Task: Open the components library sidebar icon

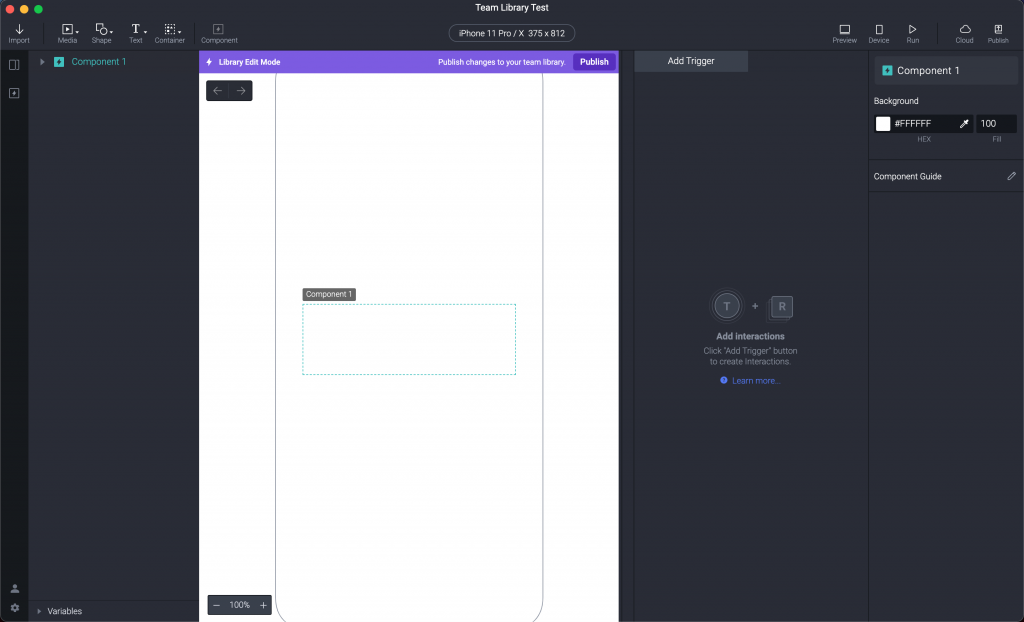Action: pos(14,93)
